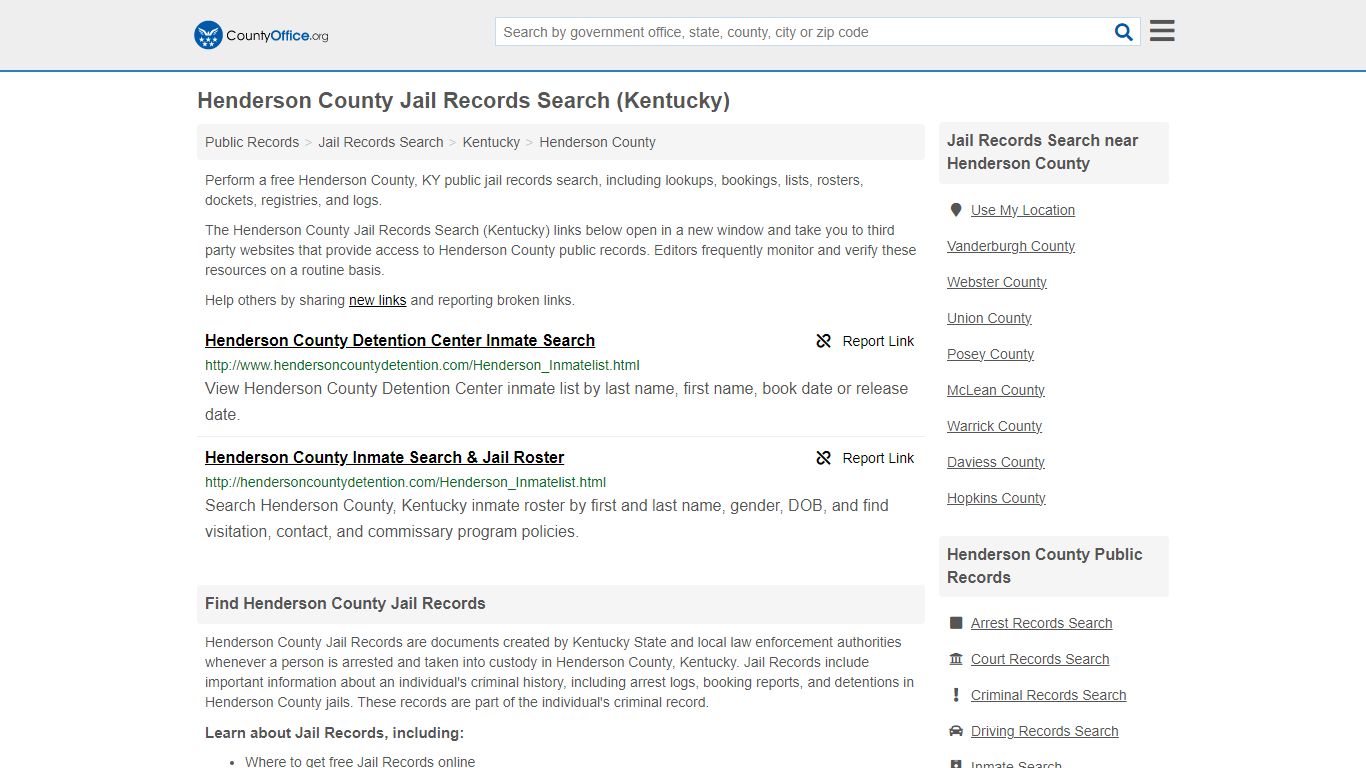The height and width of the screenshot is (768, 1366).
Task: Click the Court Records courthouse icon
Action: pos(956,659)
